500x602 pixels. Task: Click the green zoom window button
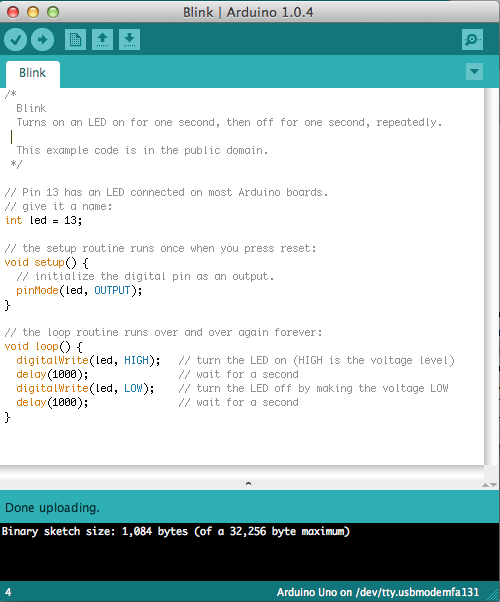pyautogui.click(x=53, y=12)
